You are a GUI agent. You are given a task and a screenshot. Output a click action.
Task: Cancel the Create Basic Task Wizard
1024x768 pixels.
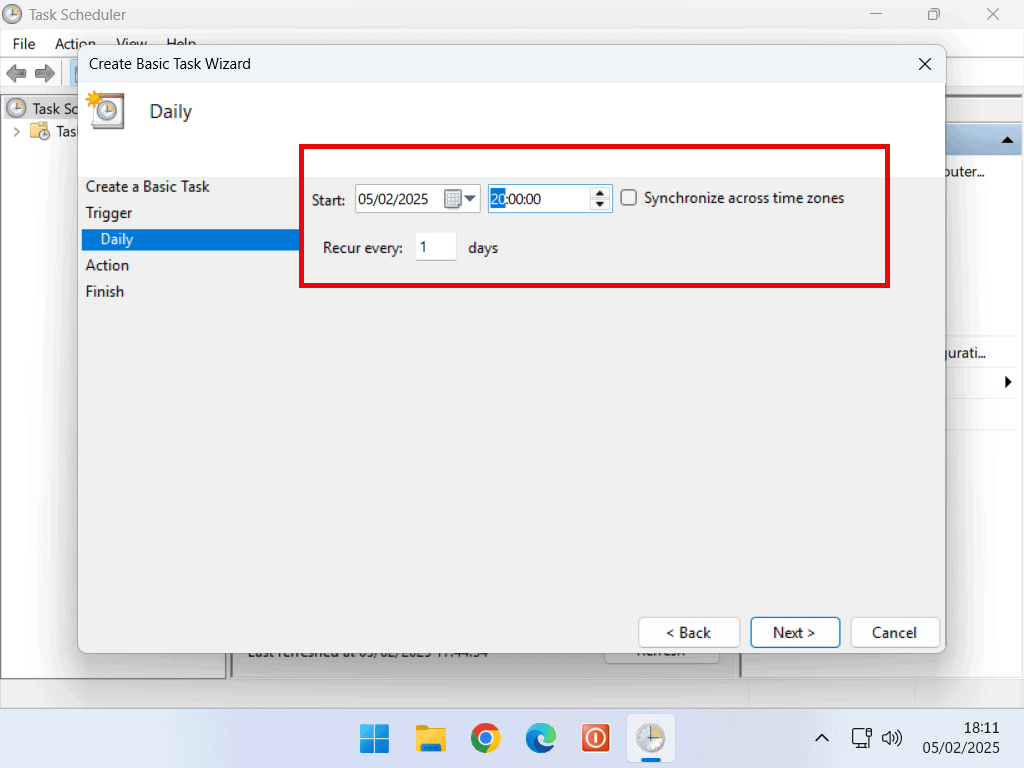click(894, 632)
